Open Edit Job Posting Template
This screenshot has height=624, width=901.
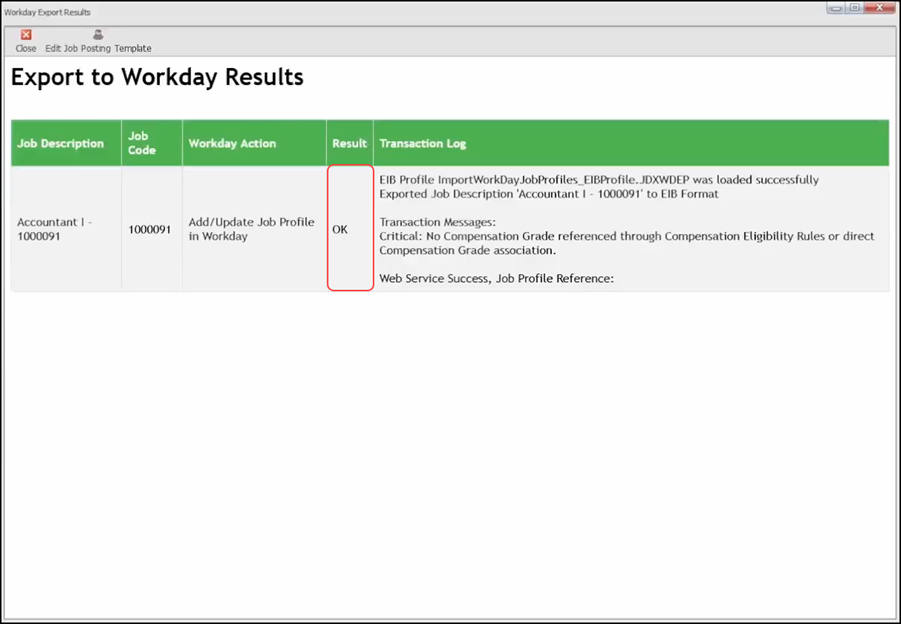tap(98, 41)
